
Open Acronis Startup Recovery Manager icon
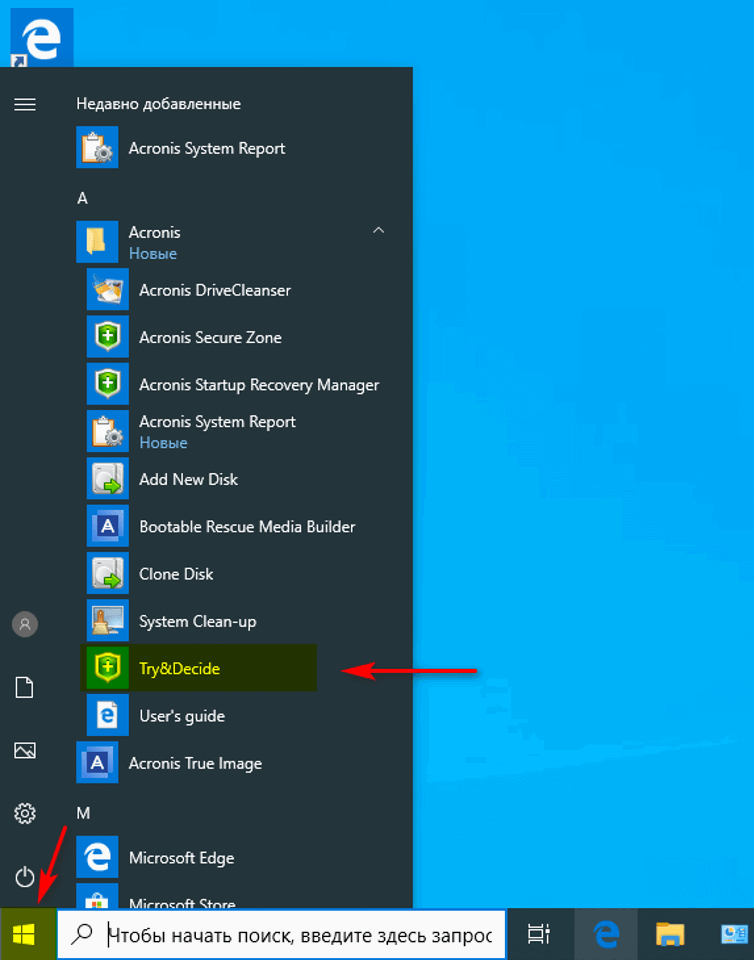click(x=108, y=383)
